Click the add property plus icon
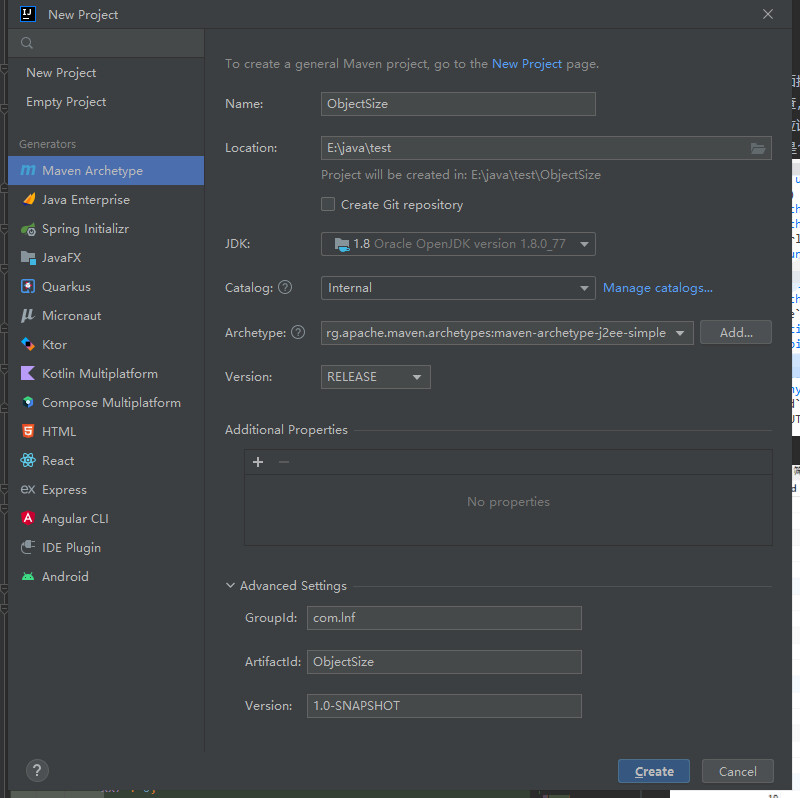 (258, 462)
